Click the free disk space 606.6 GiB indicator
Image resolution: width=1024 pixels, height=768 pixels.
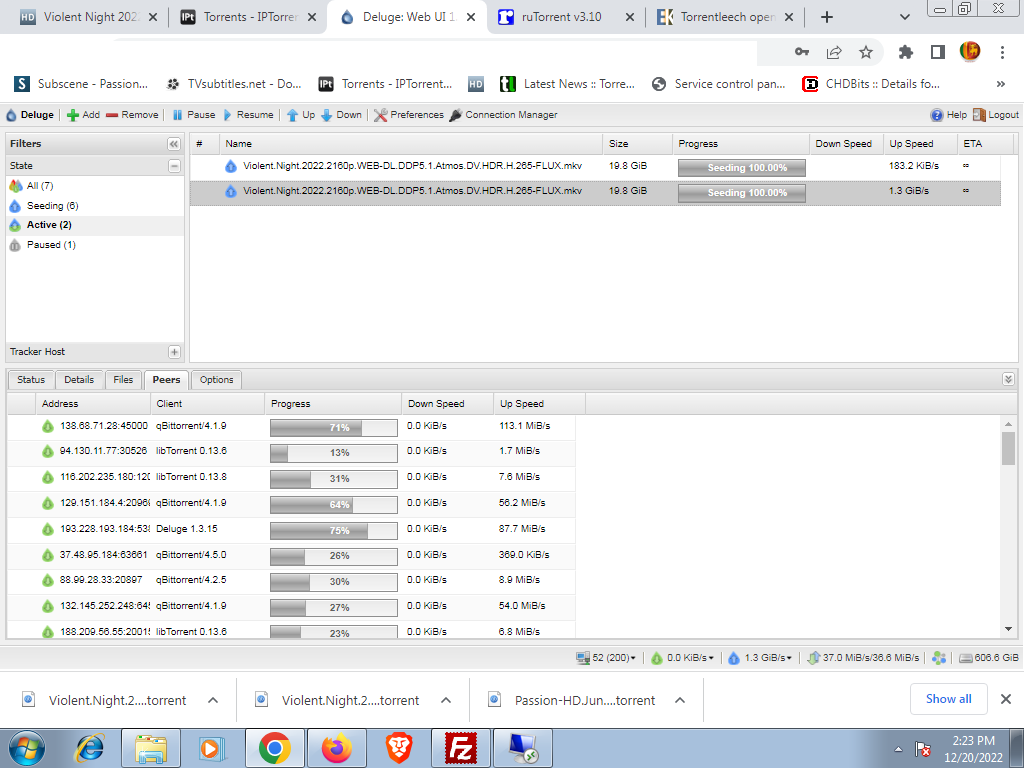(x=989, y=658)
